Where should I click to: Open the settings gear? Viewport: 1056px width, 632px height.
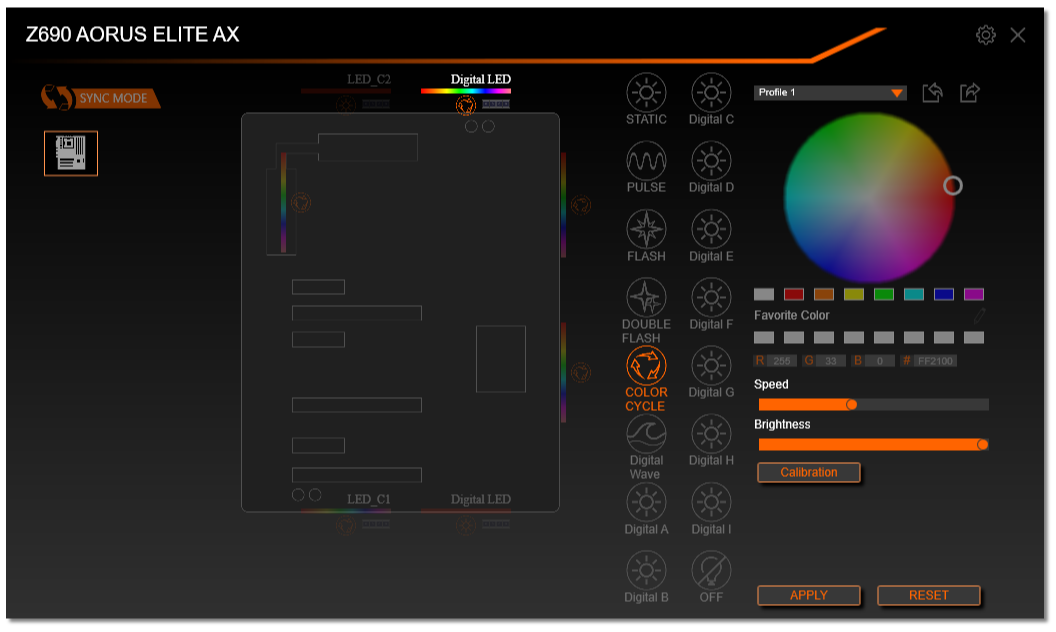coord(985,35)
